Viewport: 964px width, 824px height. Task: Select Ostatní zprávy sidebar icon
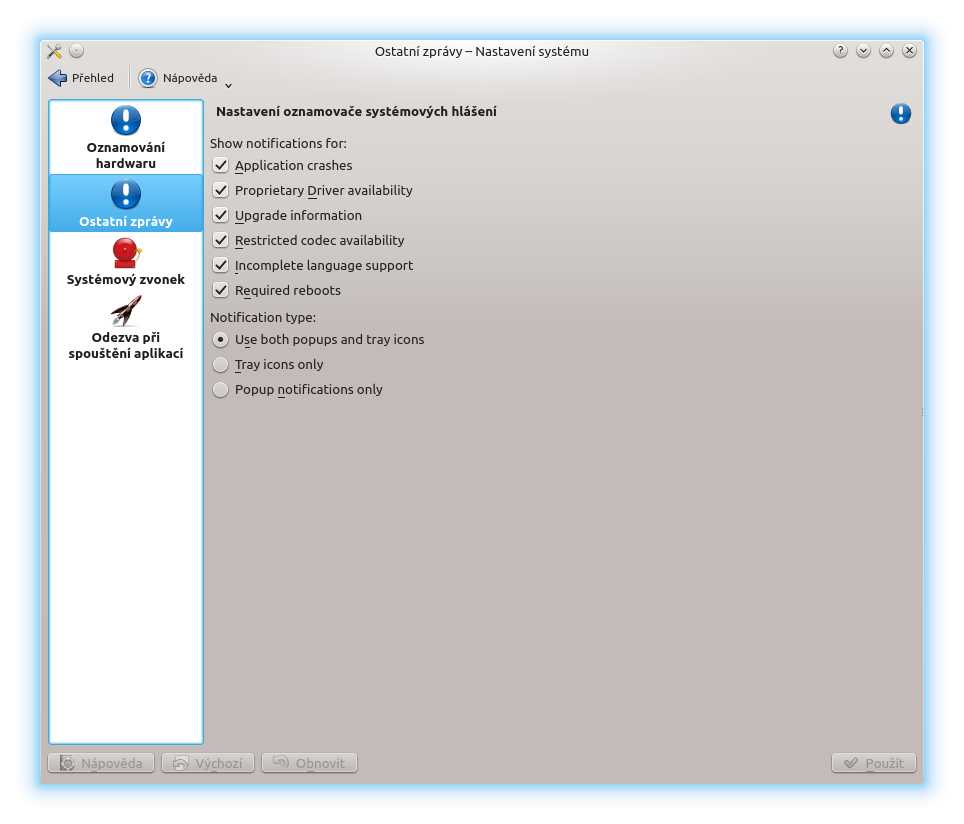tap(126, 194)
